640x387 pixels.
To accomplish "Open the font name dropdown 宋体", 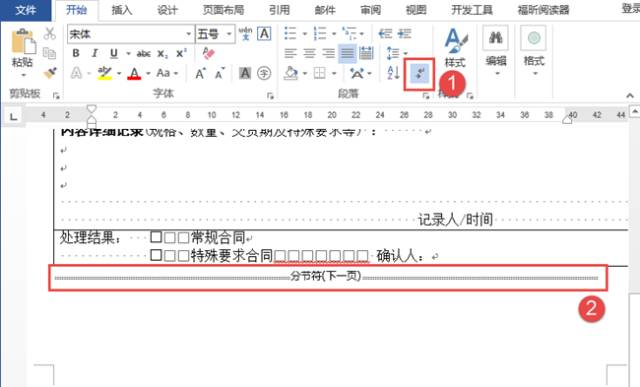I will (131, 34).
